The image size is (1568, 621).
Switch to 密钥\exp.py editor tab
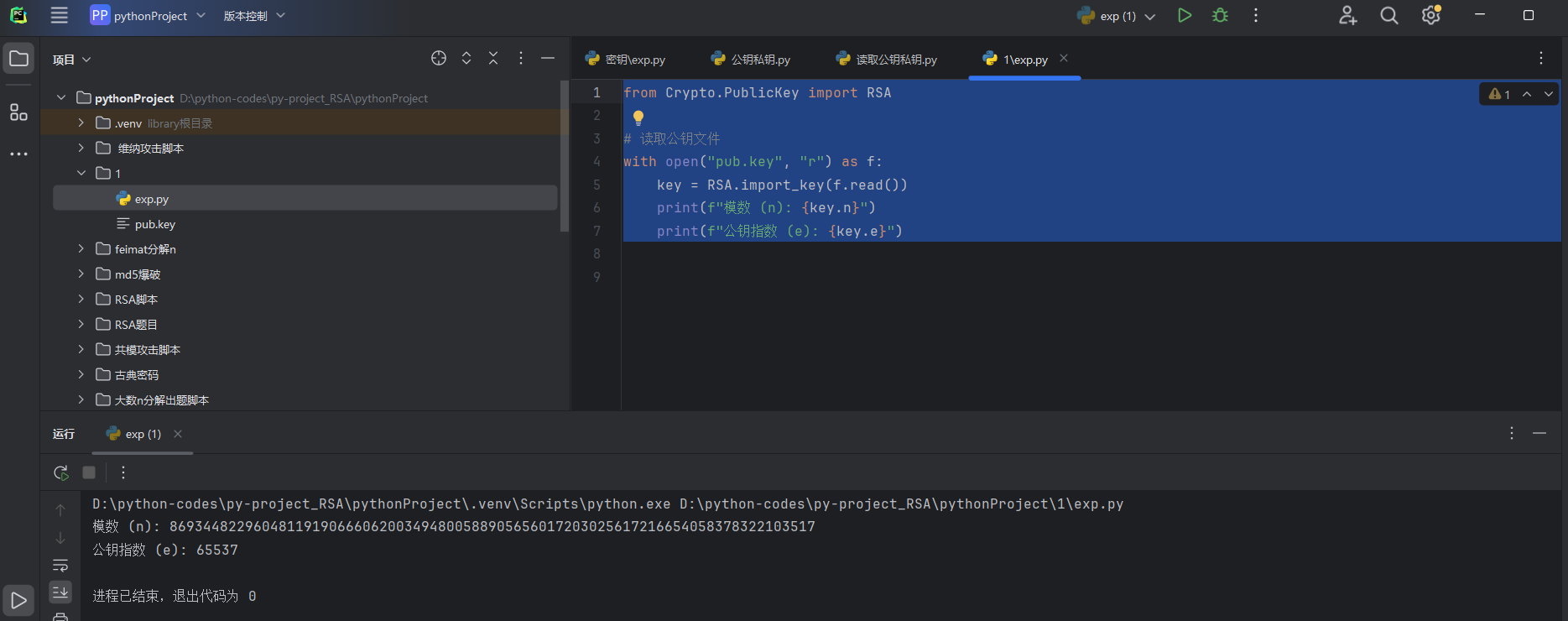pos(626,60)
